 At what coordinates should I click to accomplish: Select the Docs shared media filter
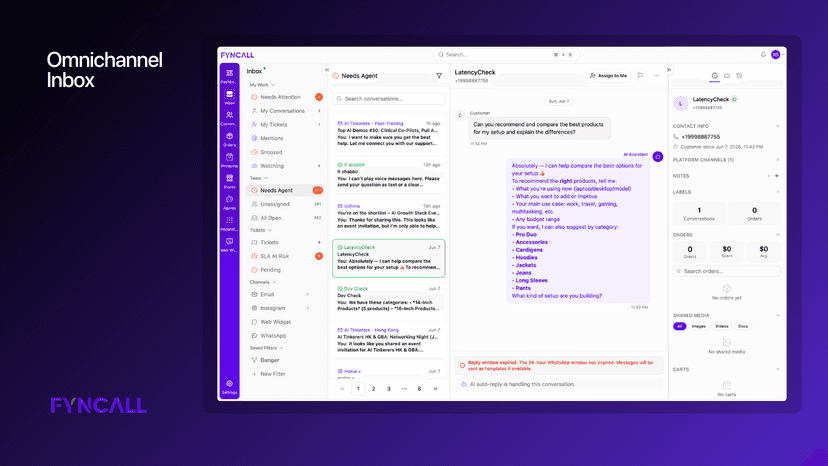click(x=743, y=327)
